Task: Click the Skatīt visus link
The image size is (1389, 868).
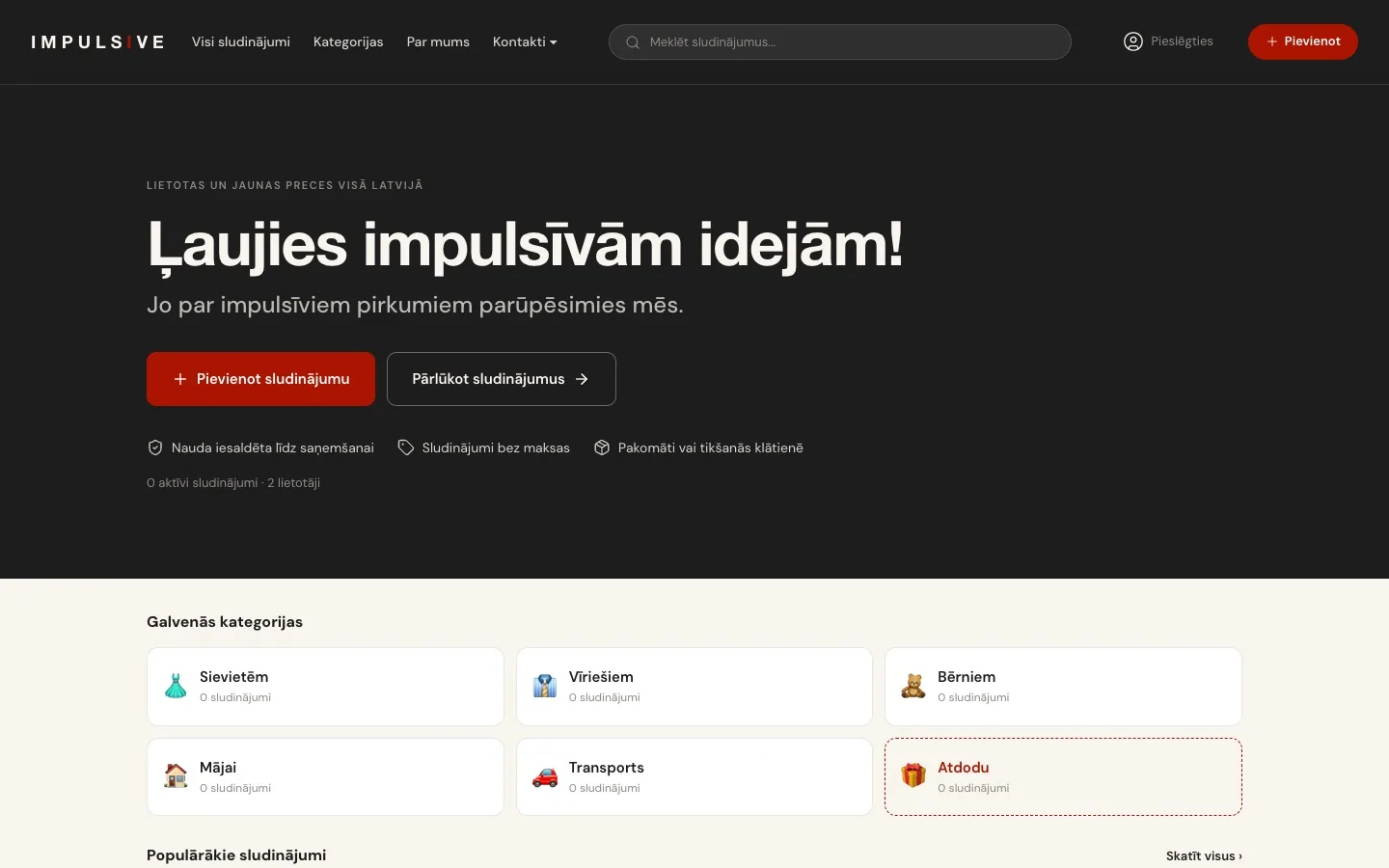Action: pos(1204,856)
